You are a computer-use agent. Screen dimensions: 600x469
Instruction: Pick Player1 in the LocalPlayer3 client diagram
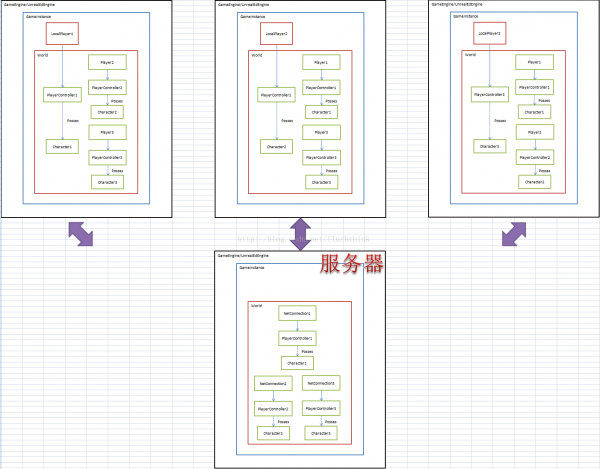tap(534, 62)
